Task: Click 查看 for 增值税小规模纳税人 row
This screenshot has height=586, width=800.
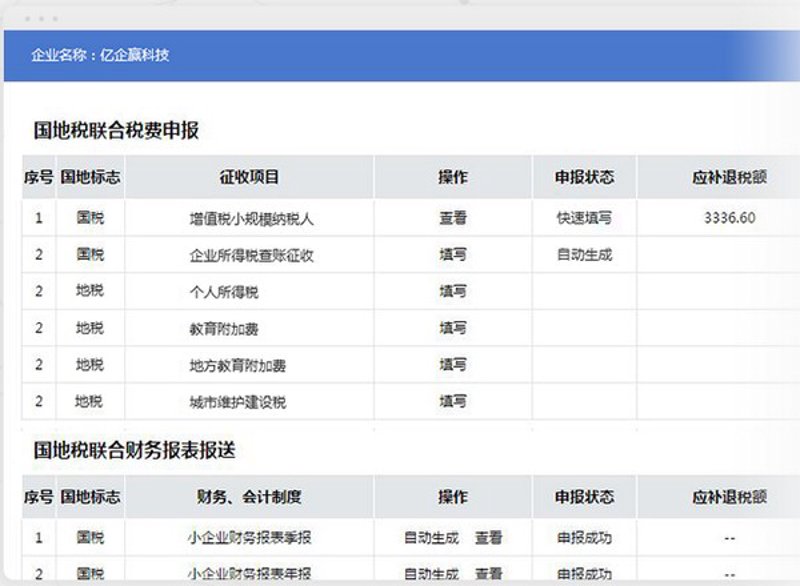Action: [x=453, y=218]
